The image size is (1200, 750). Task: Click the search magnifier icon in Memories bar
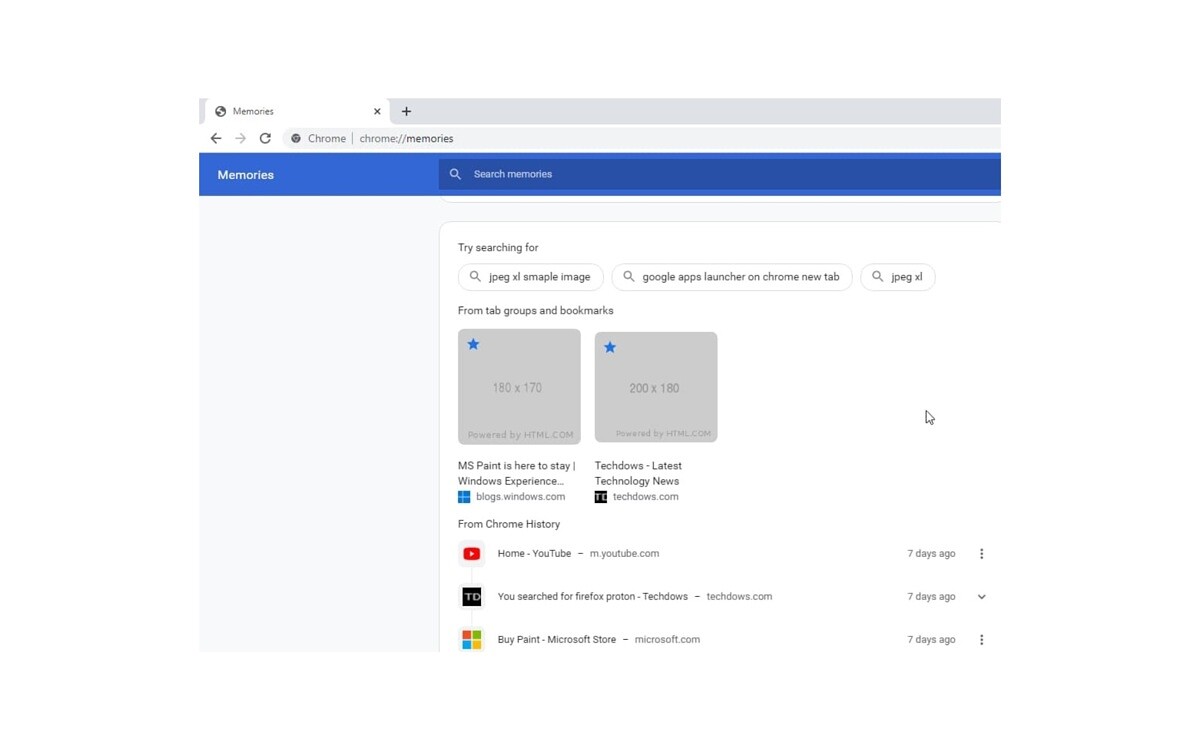pyautogui.click(x=455, y=174)
